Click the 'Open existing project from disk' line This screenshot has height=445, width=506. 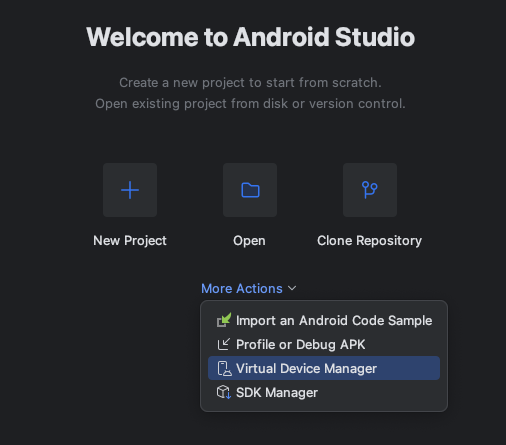250,104
